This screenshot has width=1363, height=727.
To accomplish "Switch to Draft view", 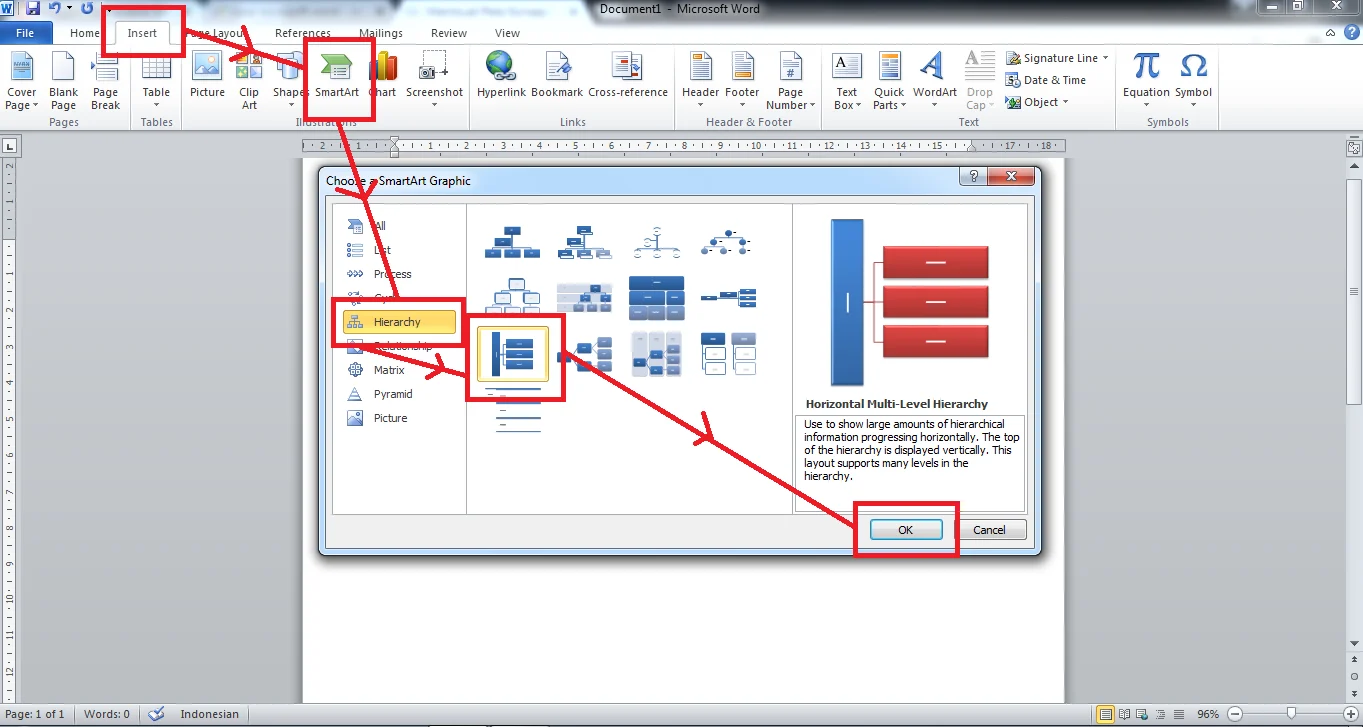I will click(x=1178, y=714).
